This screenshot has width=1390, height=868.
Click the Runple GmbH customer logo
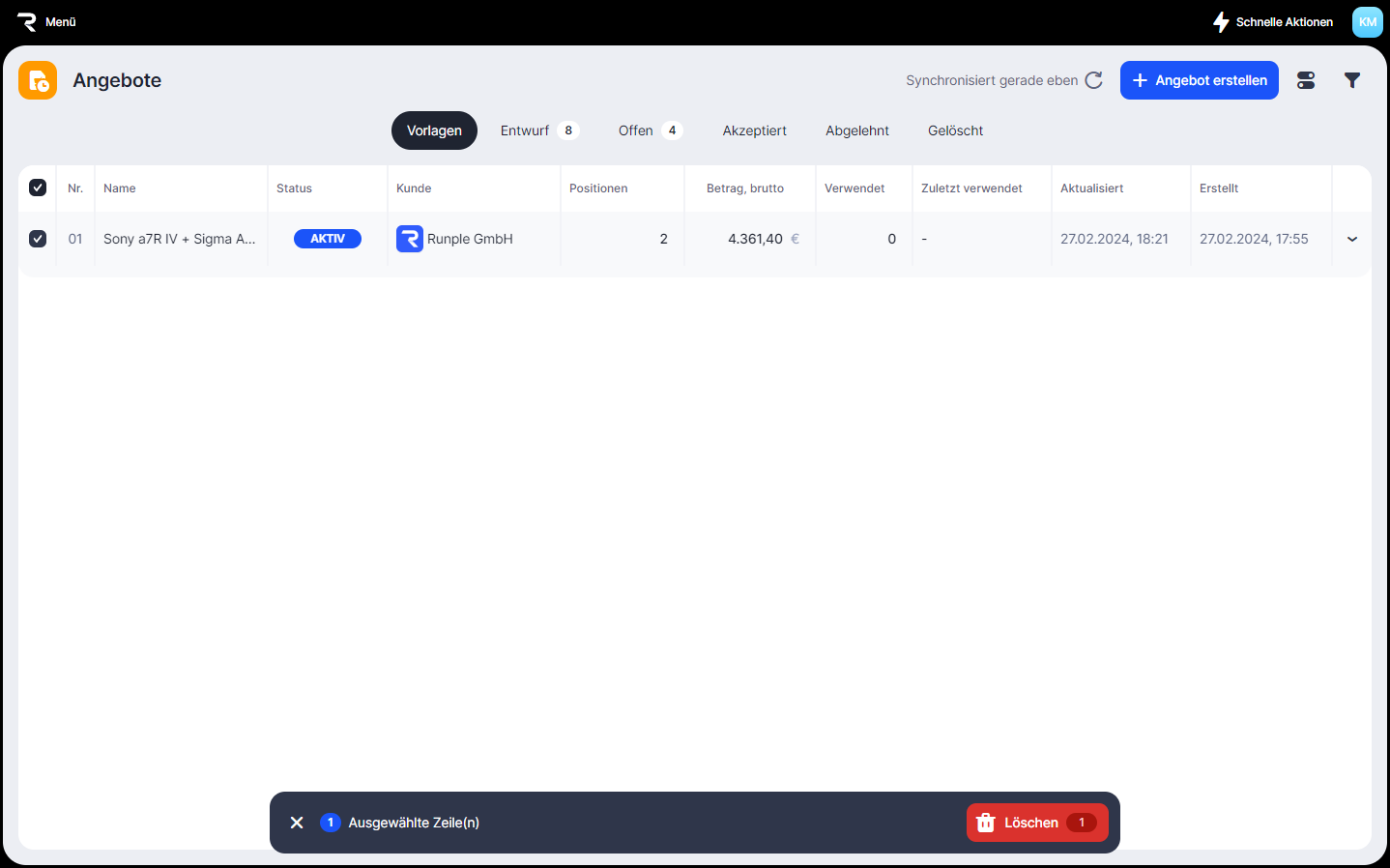pyautogui.click(x=410, y=239)
